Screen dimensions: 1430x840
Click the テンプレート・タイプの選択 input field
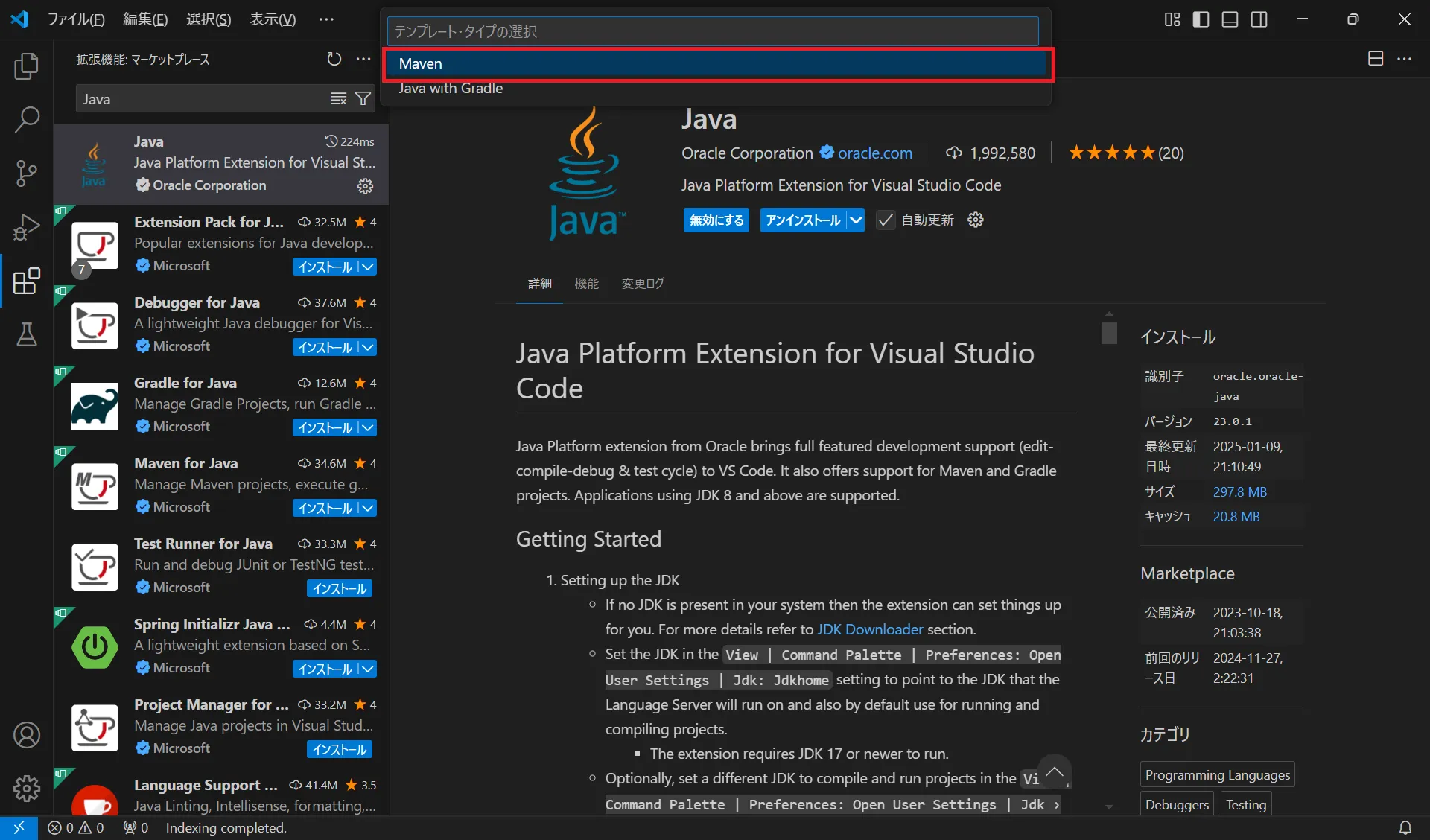[x=713, y=31]
